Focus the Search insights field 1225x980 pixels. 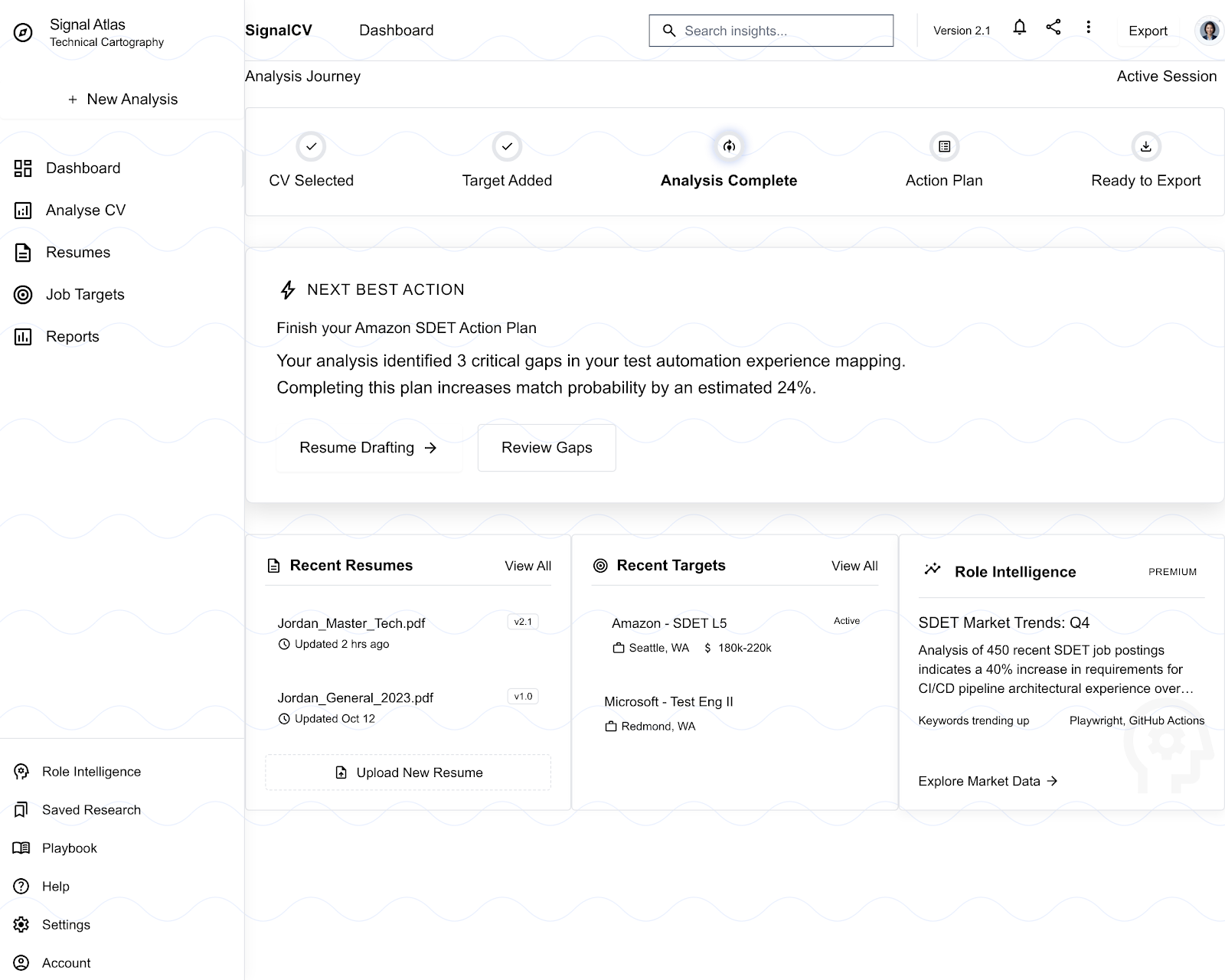pos(771,31)
